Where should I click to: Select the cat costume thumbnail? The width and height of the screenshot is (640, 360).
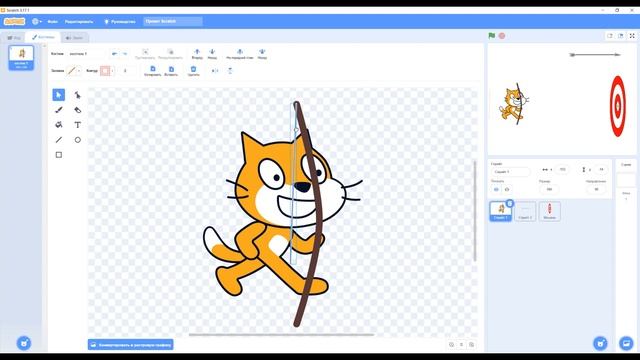(21, 58)
